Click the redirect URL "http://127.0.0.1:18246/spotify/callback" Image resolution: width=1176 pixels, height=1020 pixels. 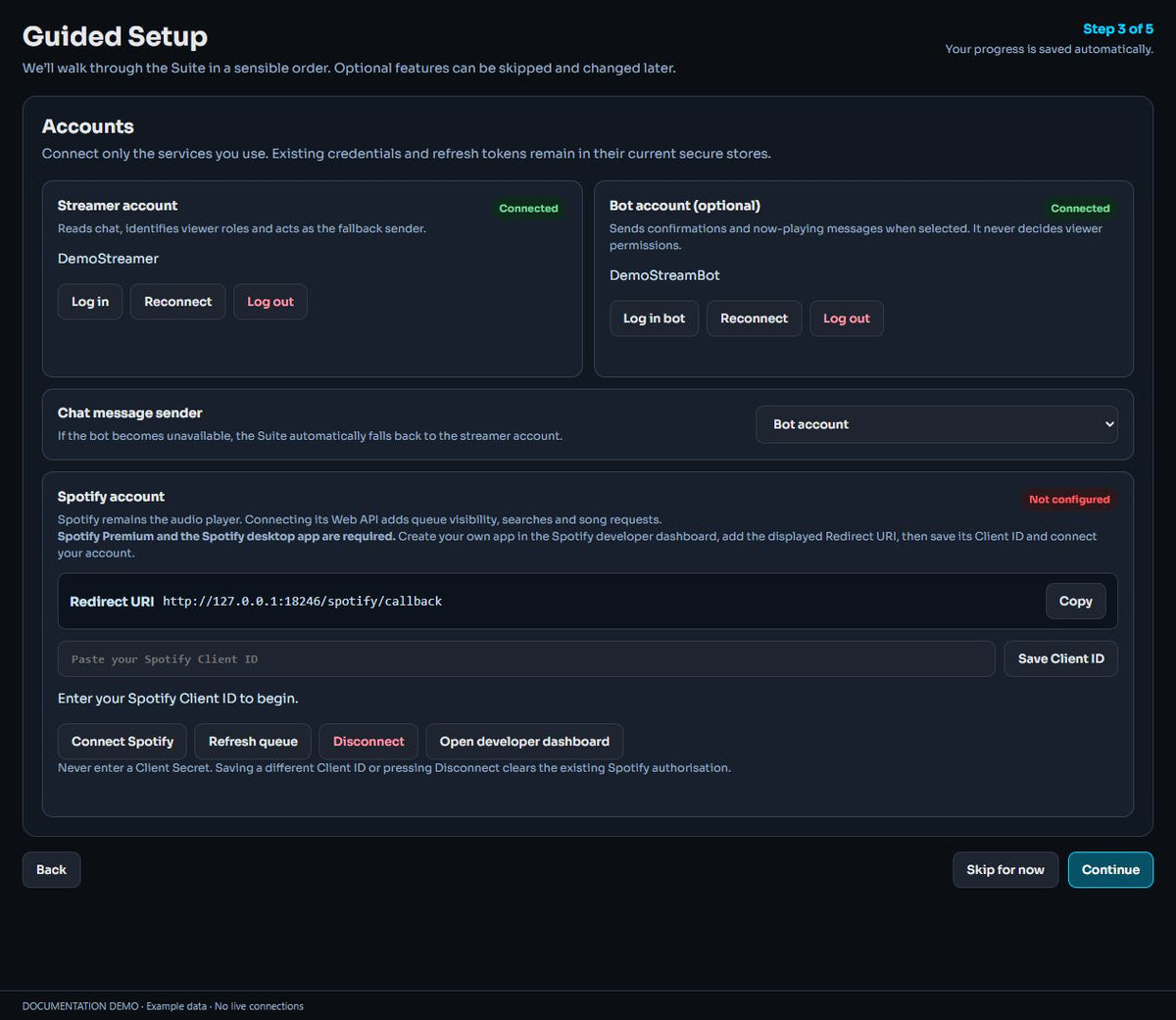(302, 602)
